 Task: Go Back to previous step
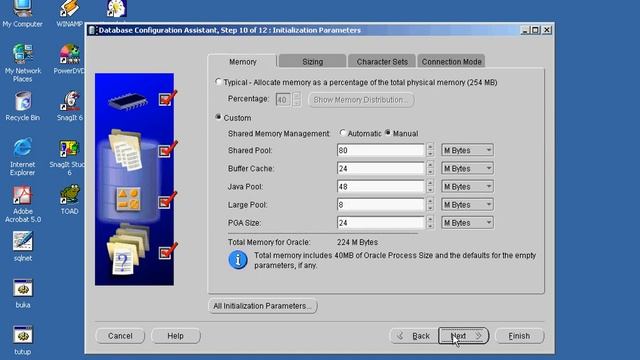pos(414,336)
